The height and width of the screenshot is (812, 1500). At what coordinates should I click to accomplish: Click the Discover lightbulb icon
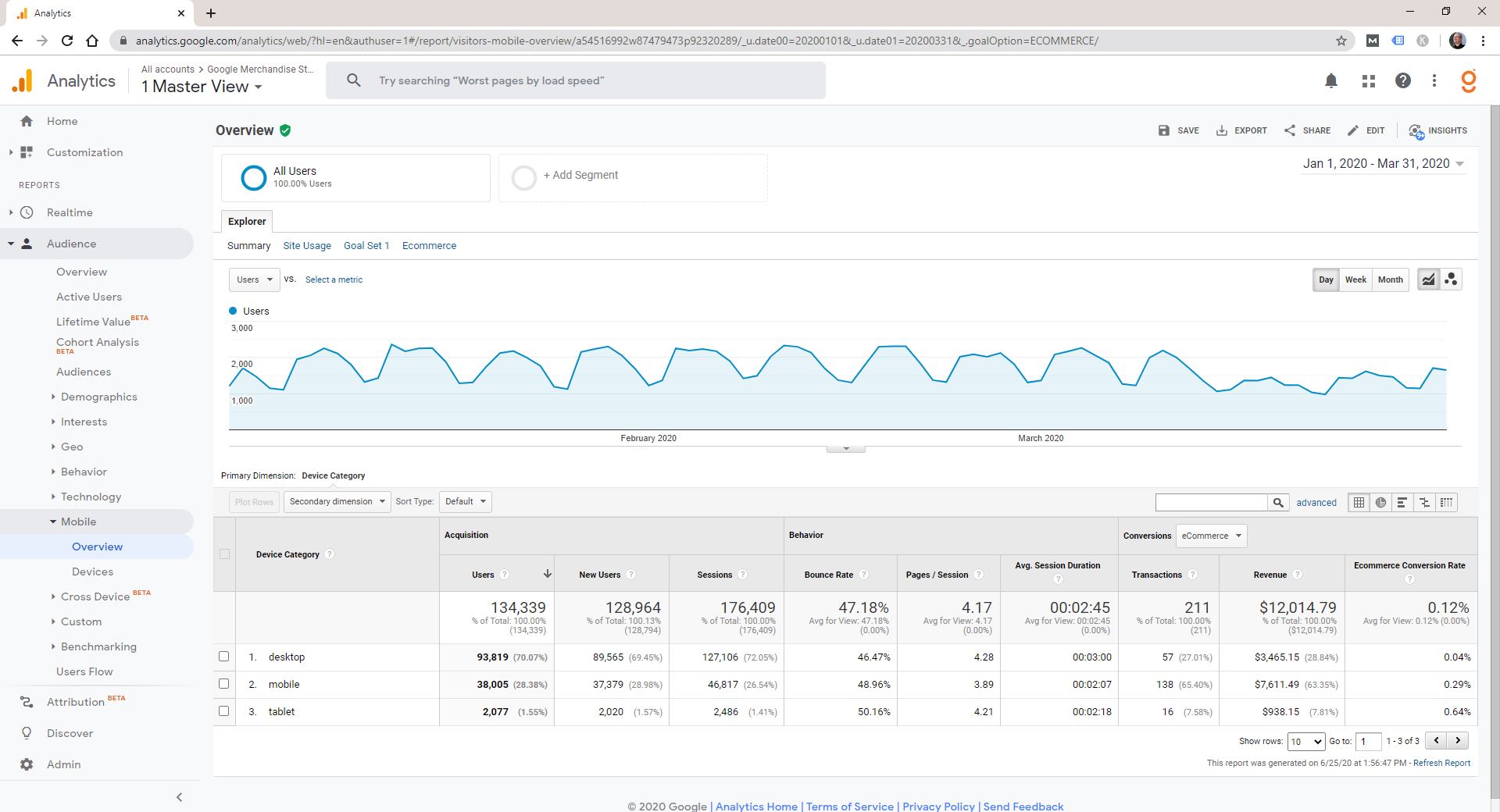pyautogui.click(x=27, y=733)
